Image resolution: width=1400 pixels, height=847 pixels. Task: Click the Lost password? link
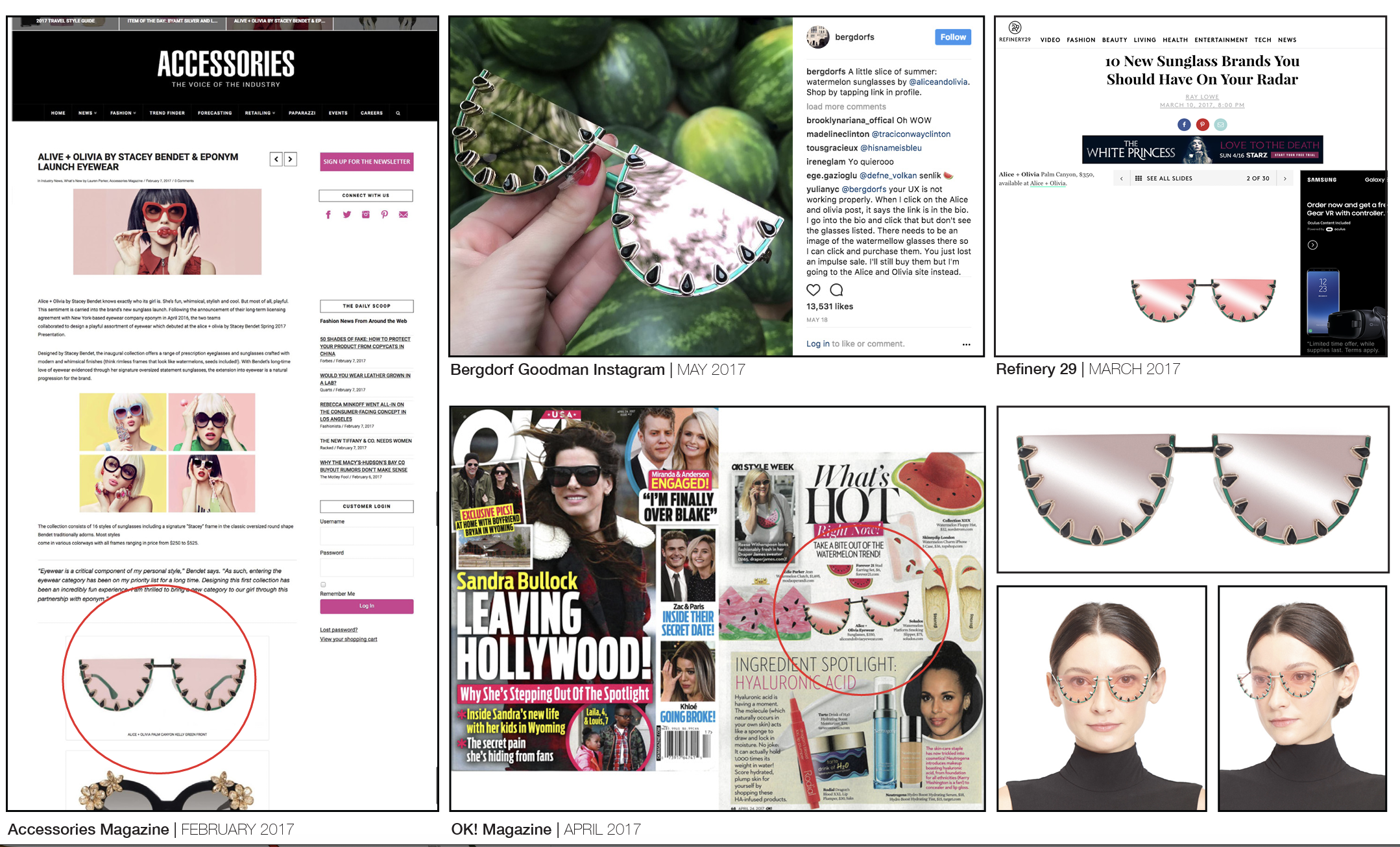point(339,630)
